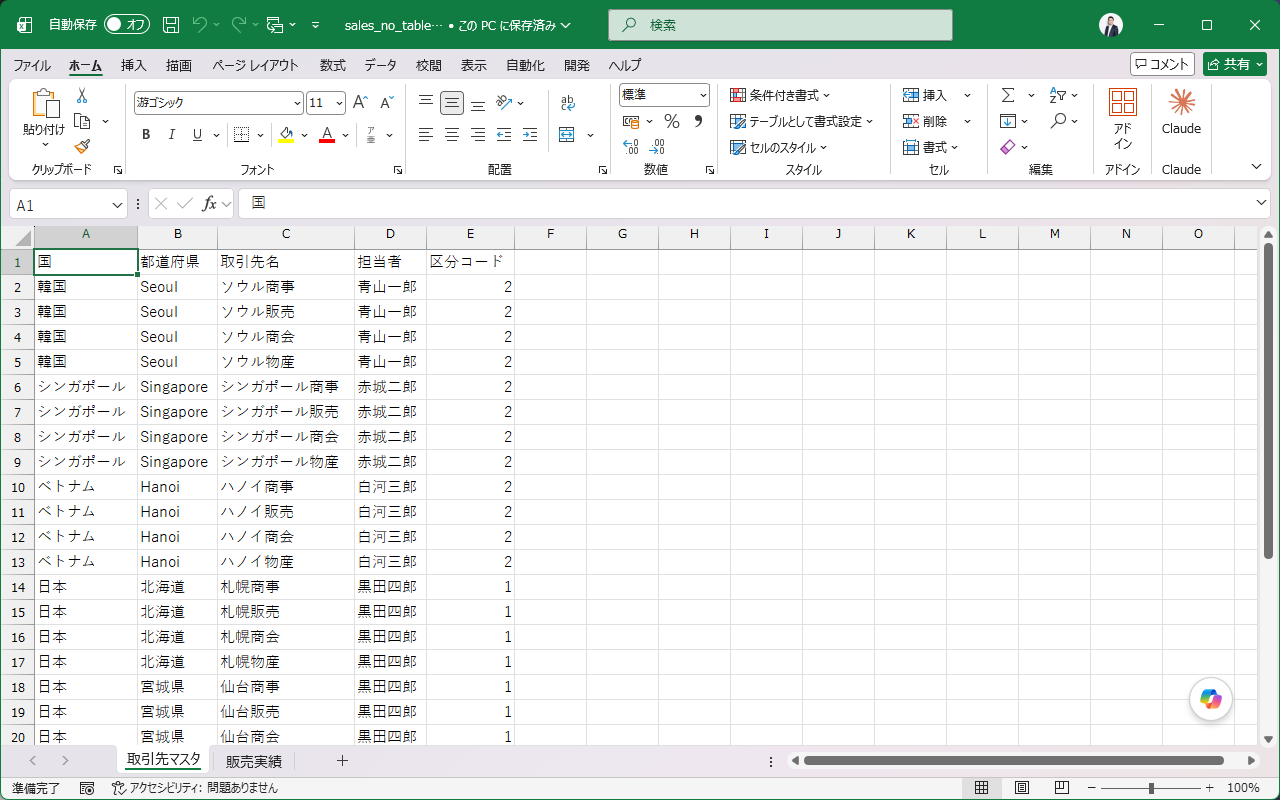Click the Insert Function fx icon
The width and height of the screenshot is (1280, 800).
209,204
